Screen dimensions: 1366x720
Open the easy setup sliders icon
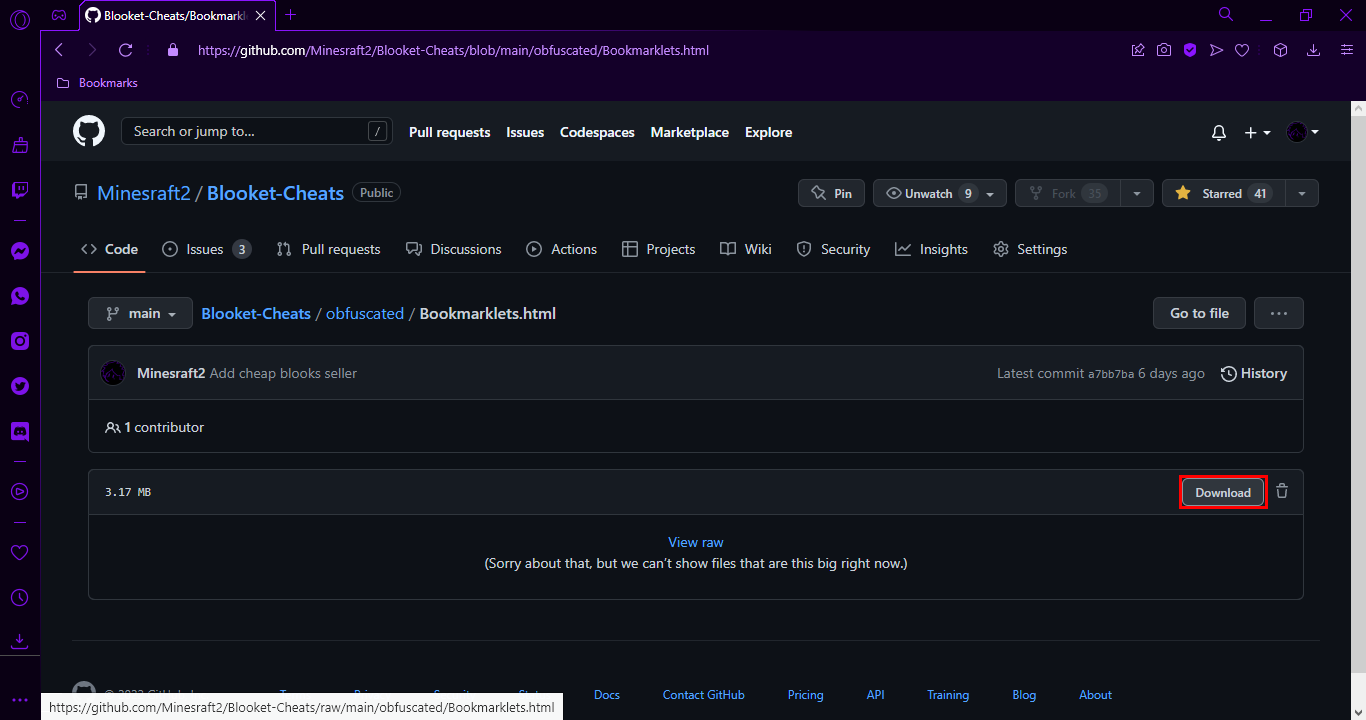[1346, 50]
